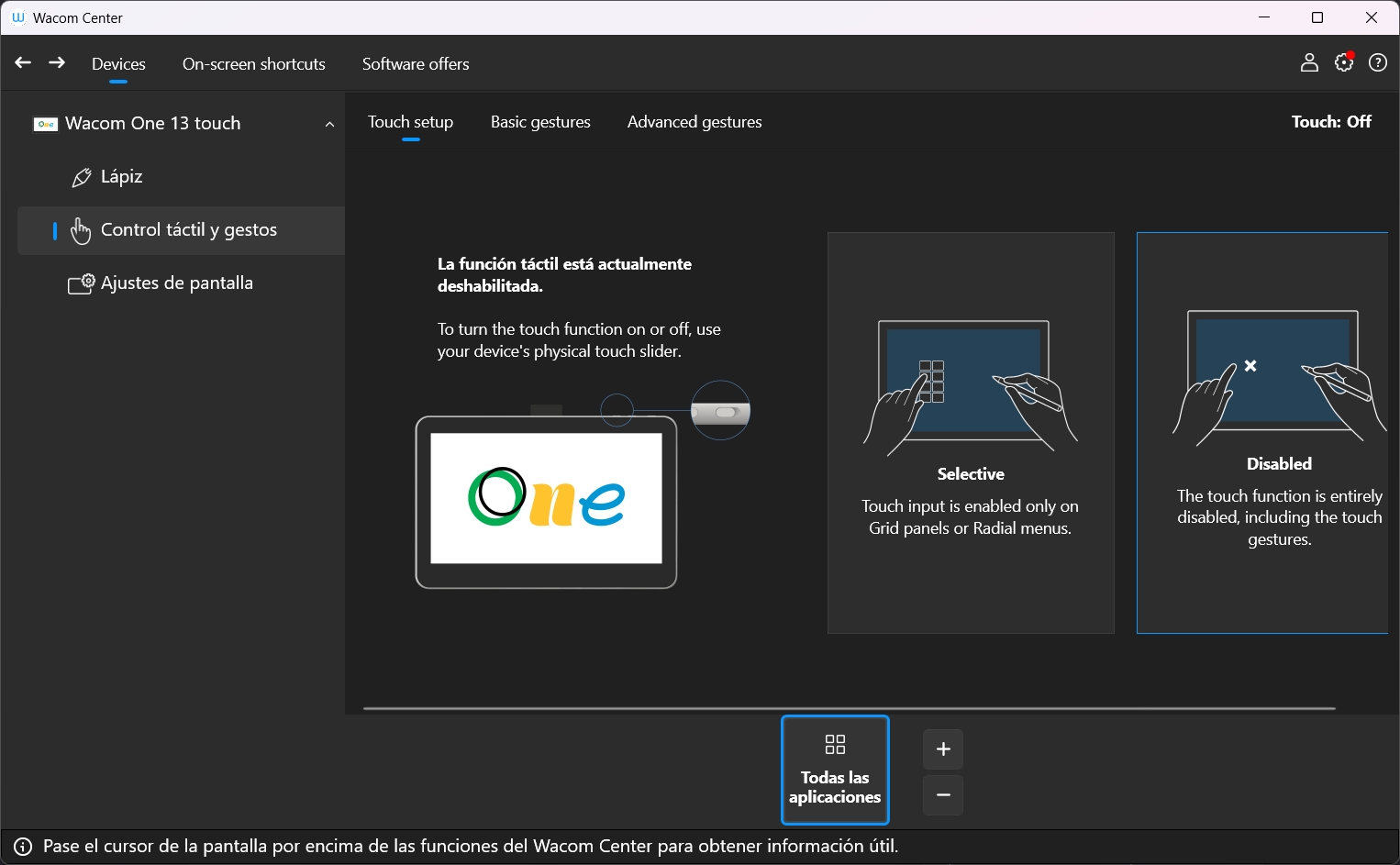Switch to the Advanced gestures tab
The height and width of the screenshot is (865, 1400).
coord(694,122)
